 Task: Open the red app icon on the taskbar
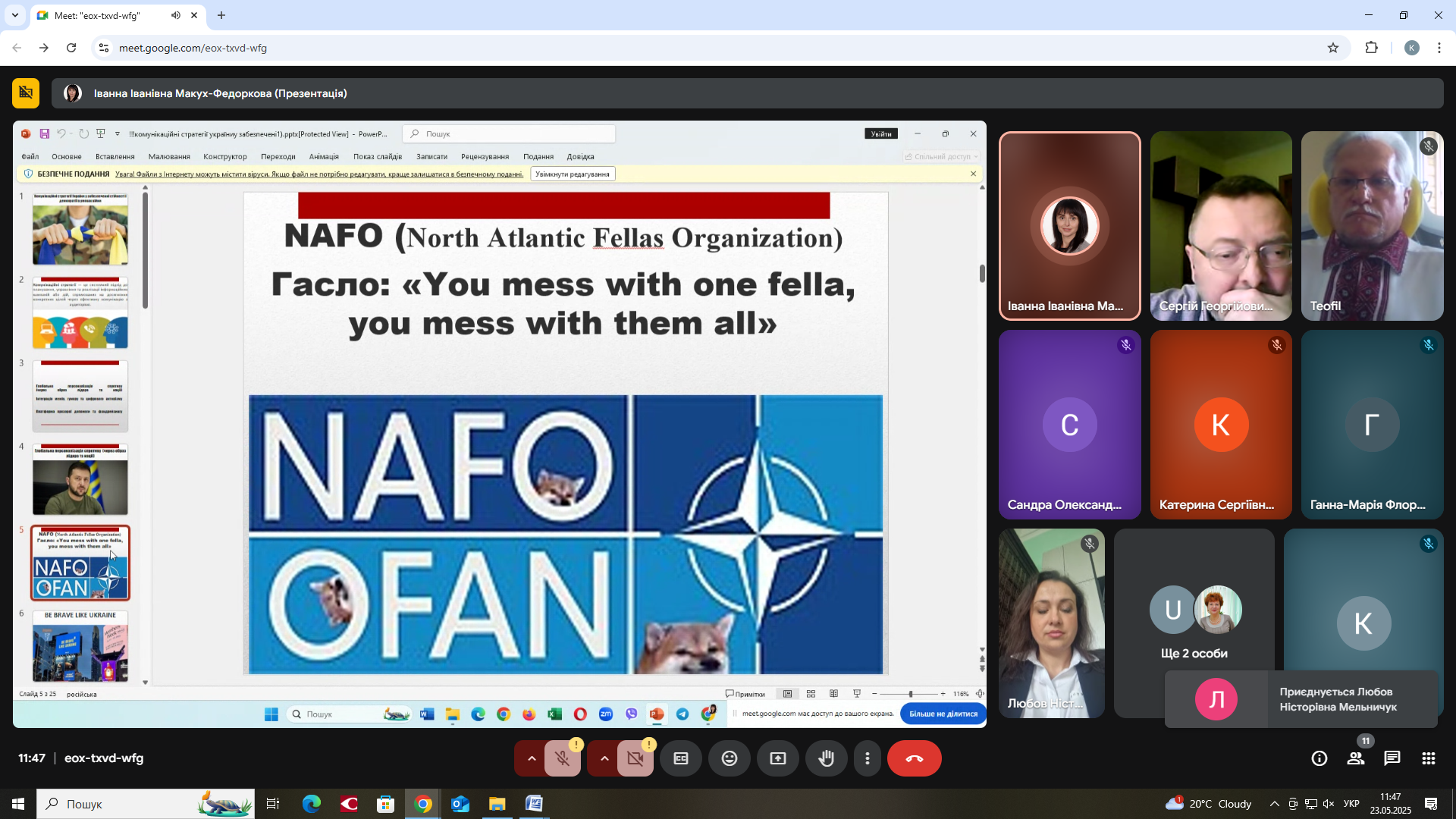[349, 804]
